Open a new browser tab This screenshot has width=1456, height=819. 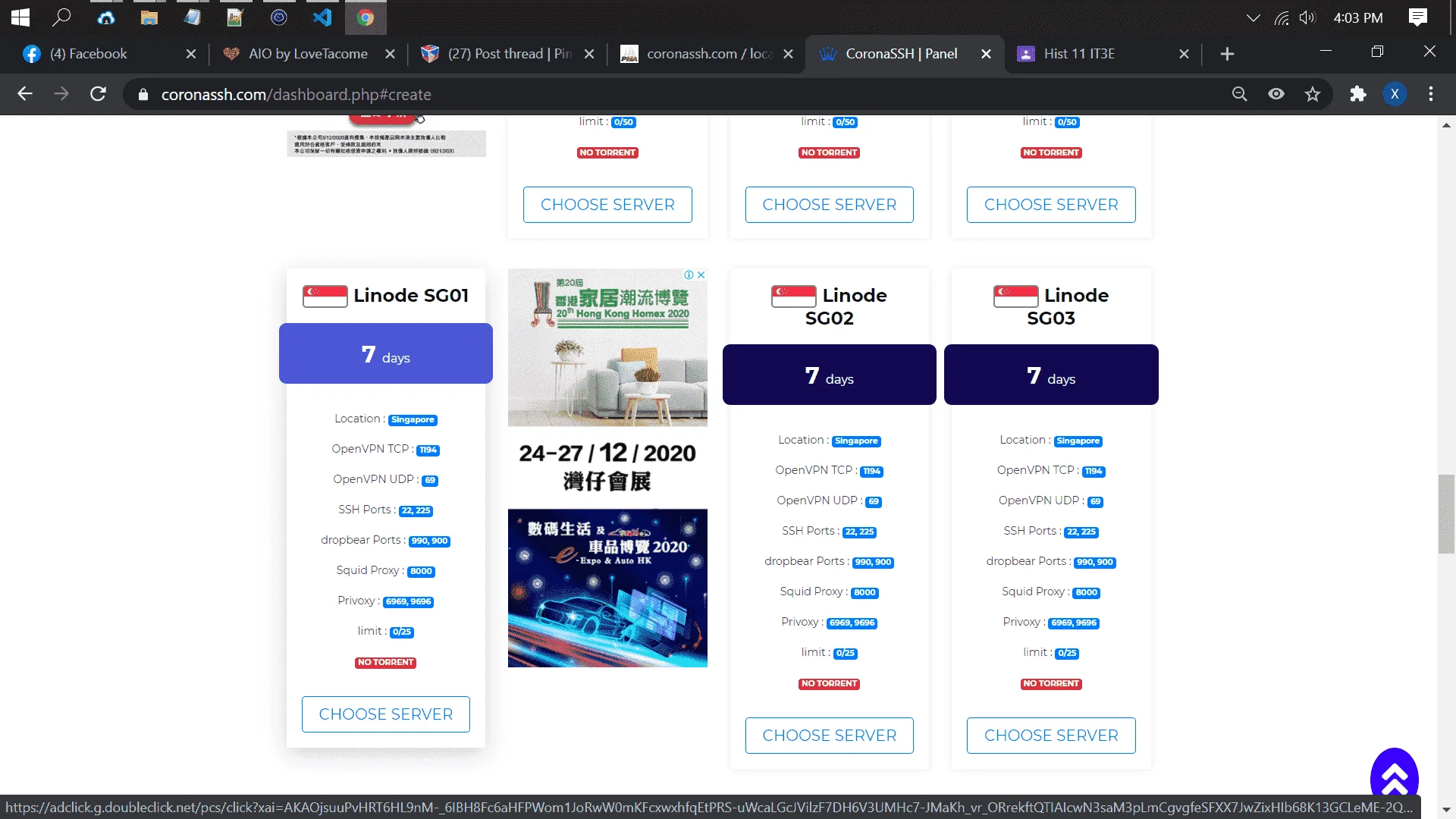[x=1227, y=54]
